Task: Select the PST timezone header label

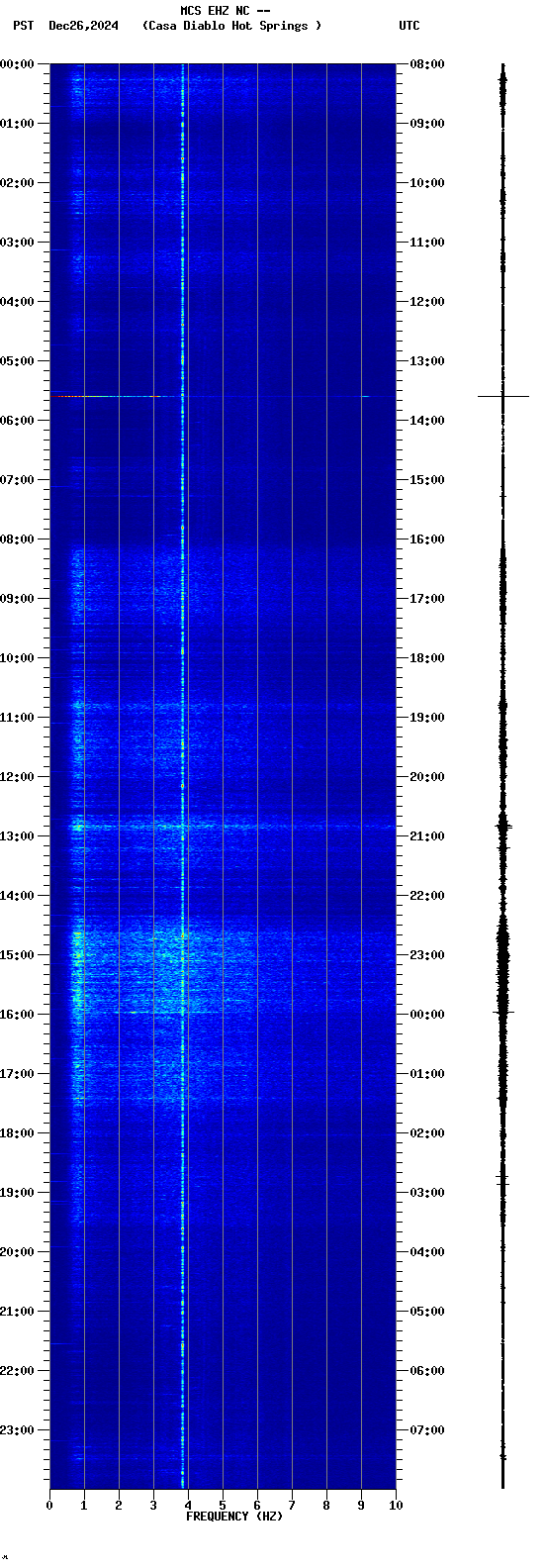Action: 23,26
